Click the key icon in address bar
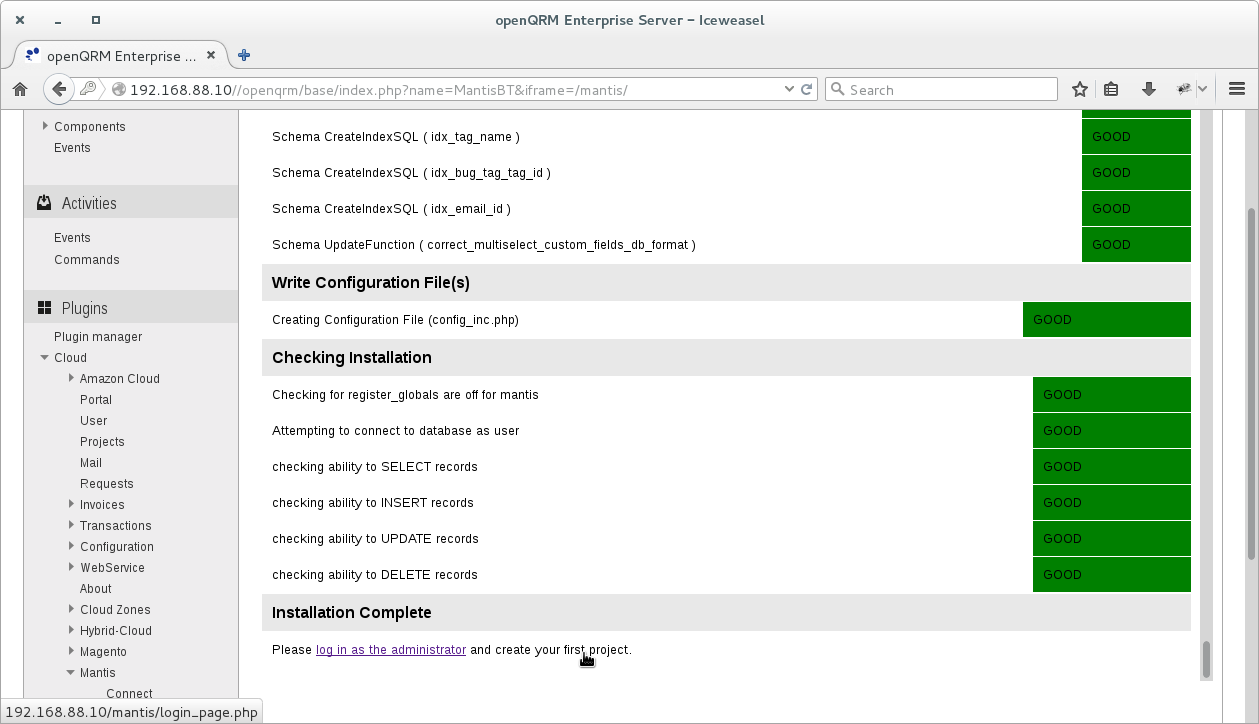Viewport: 1259px width, 724px height. click(x=88, y=89)
